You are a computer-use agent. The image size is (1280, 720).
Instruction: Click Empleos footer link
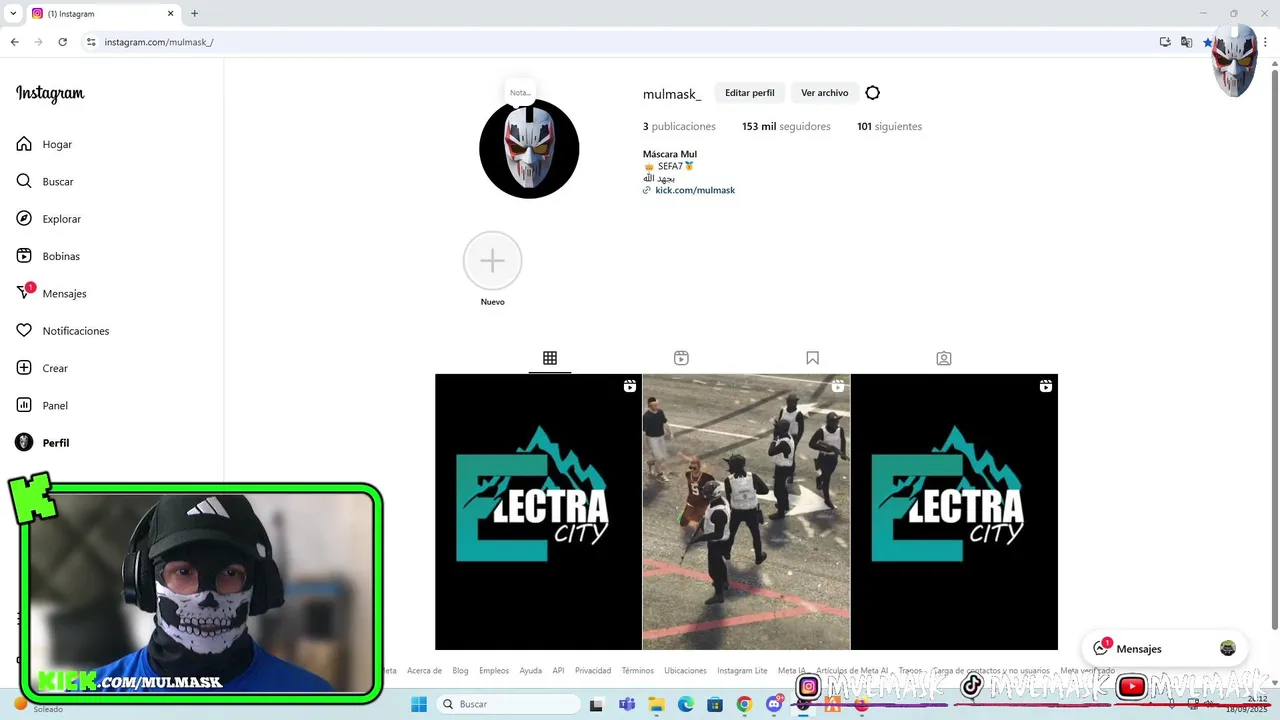(494, 671)
